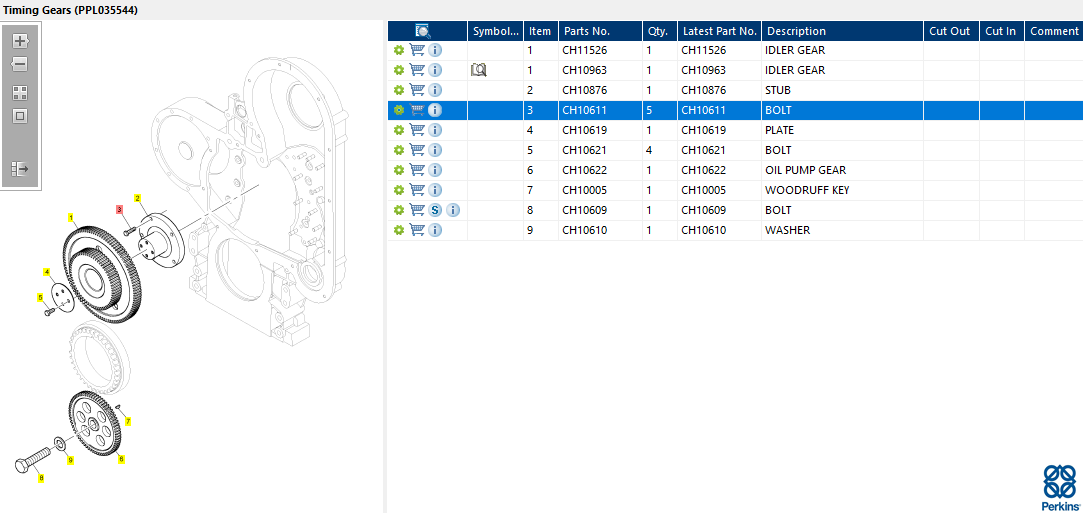Click the green gear icon for CH11526
The image size is (1083, 513).
(x=399, y=50)
